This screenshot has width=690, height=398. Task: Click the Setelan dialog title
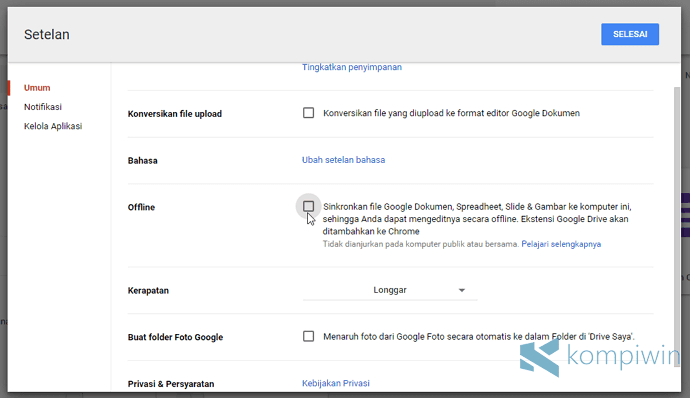pyautogui.click(x=47, y=34)
